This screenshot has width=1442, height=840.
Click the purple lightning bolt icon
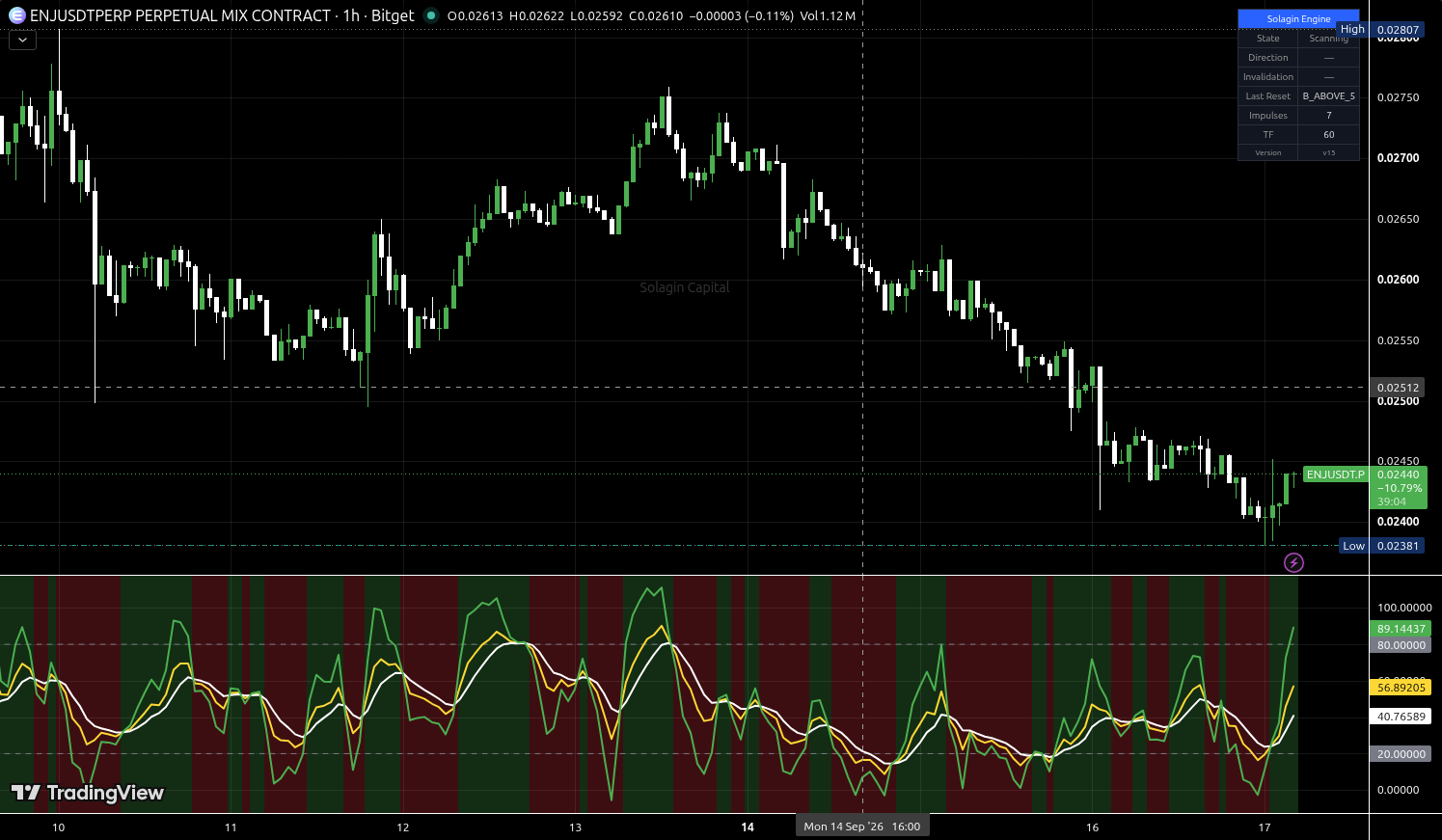click(x=1293, y=562)
